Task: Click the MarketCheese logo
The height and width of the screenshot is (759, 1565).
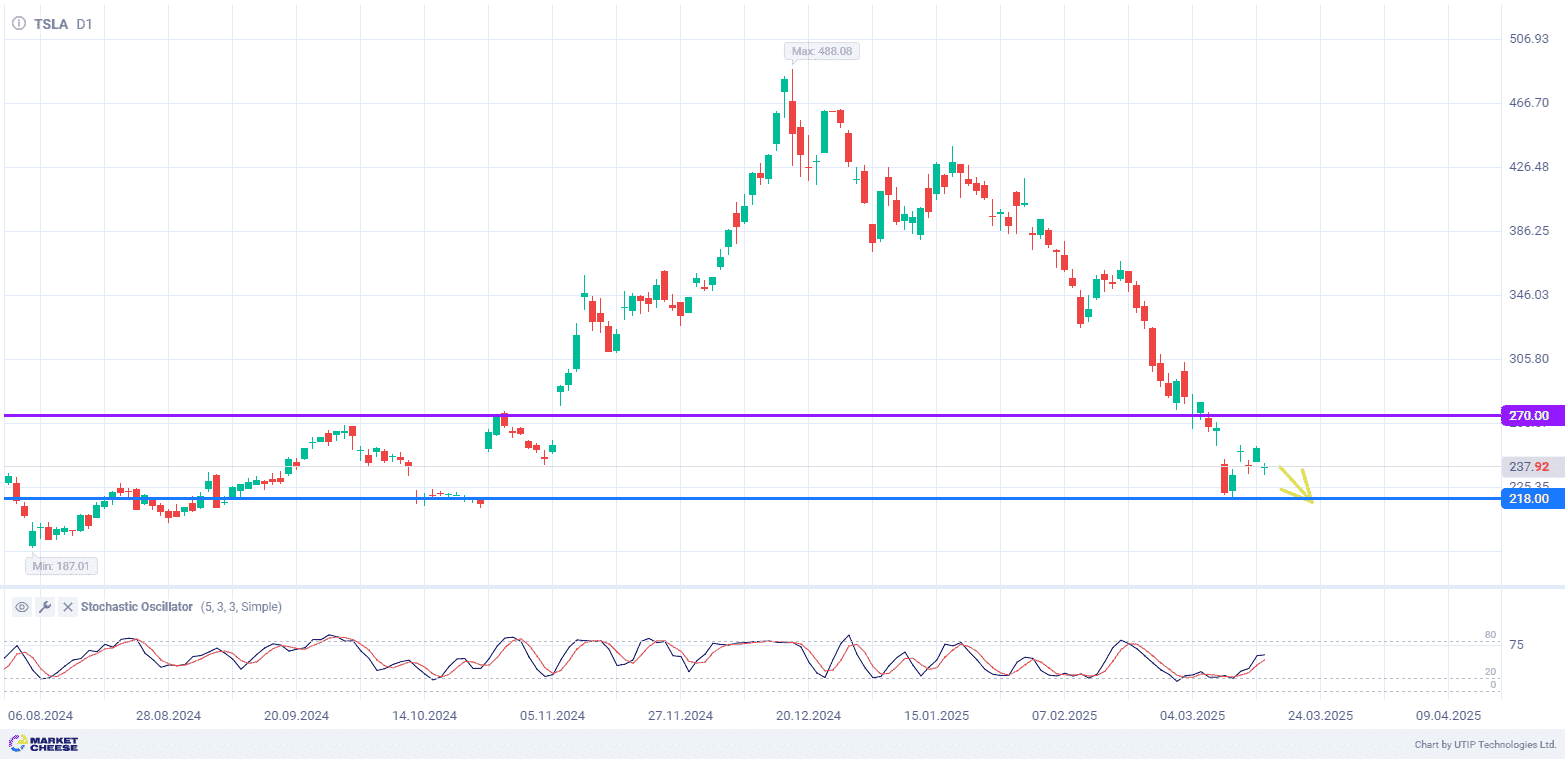Action: point(43,744)
